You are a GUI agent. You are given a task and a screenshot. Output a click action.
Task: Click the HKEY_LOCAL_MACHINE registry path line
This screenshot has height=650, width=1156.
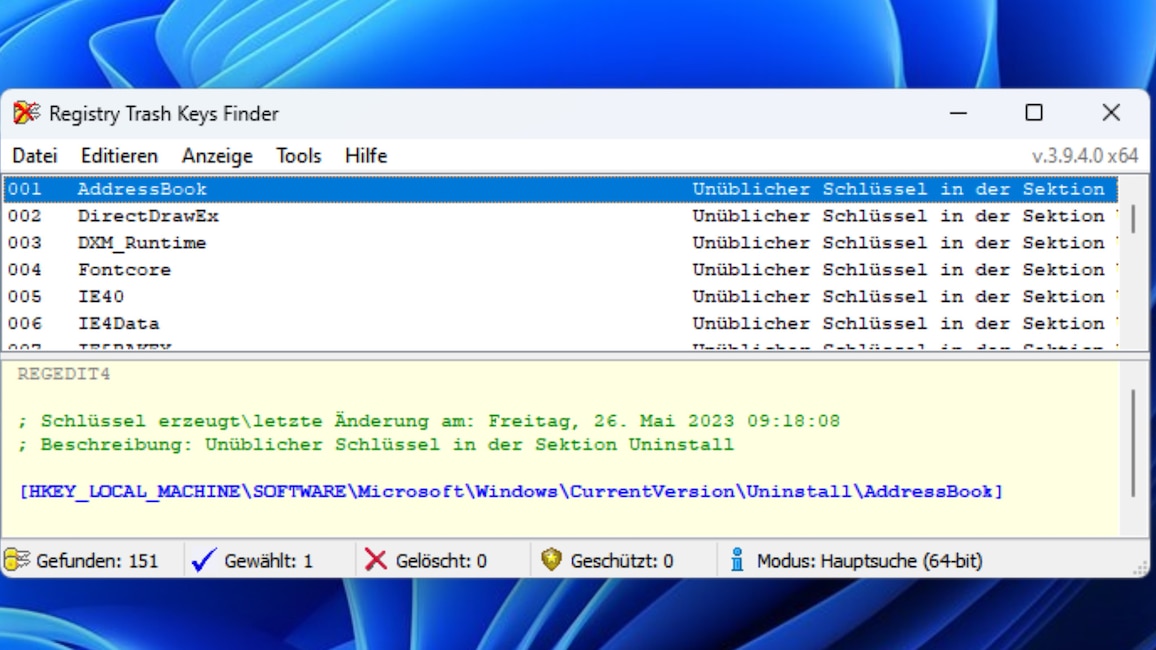point(510,492)
